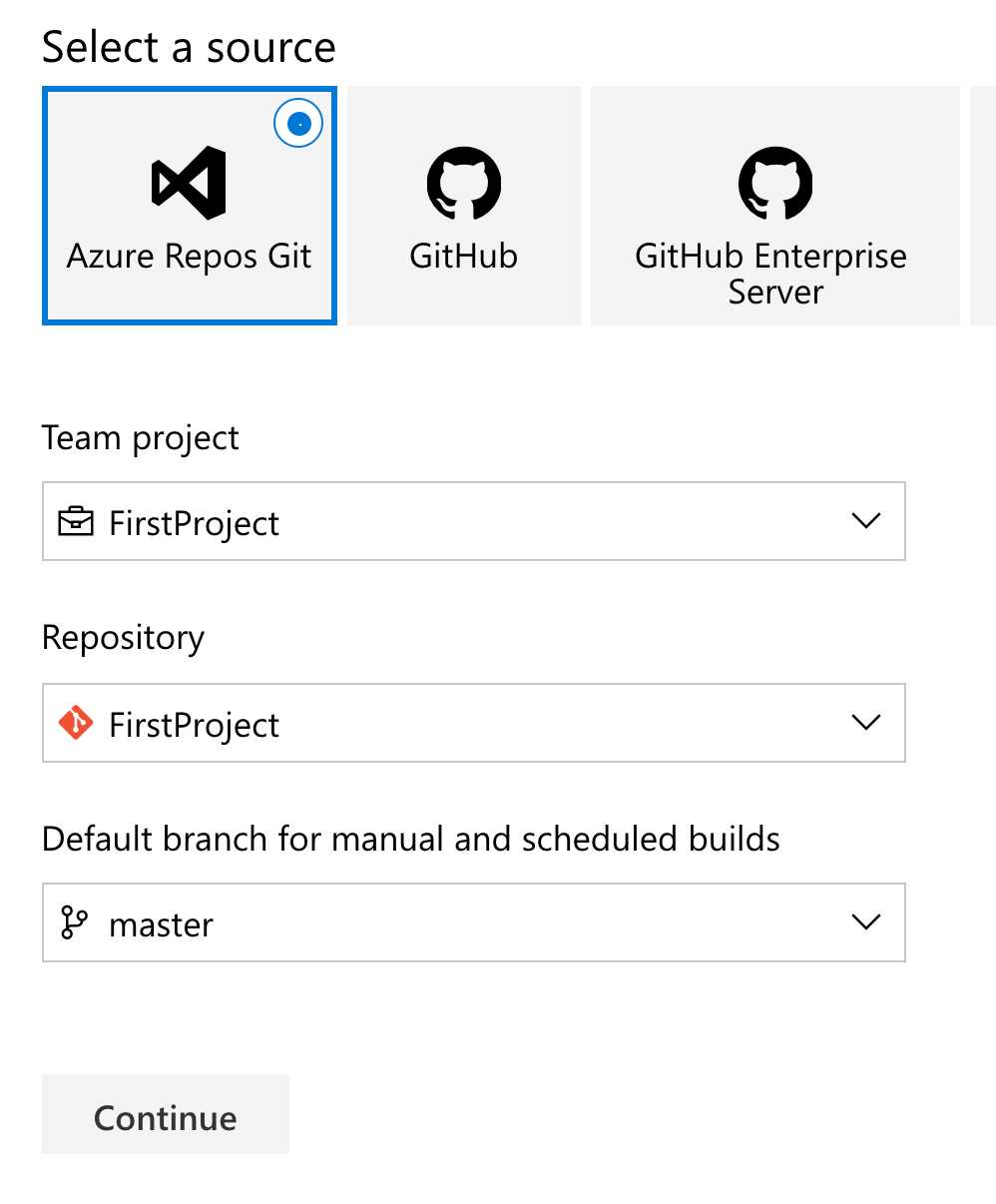This screenshot has width=996, height=1204.
Task: Select the GitHub octocat icon
Action: click(463, 183)
